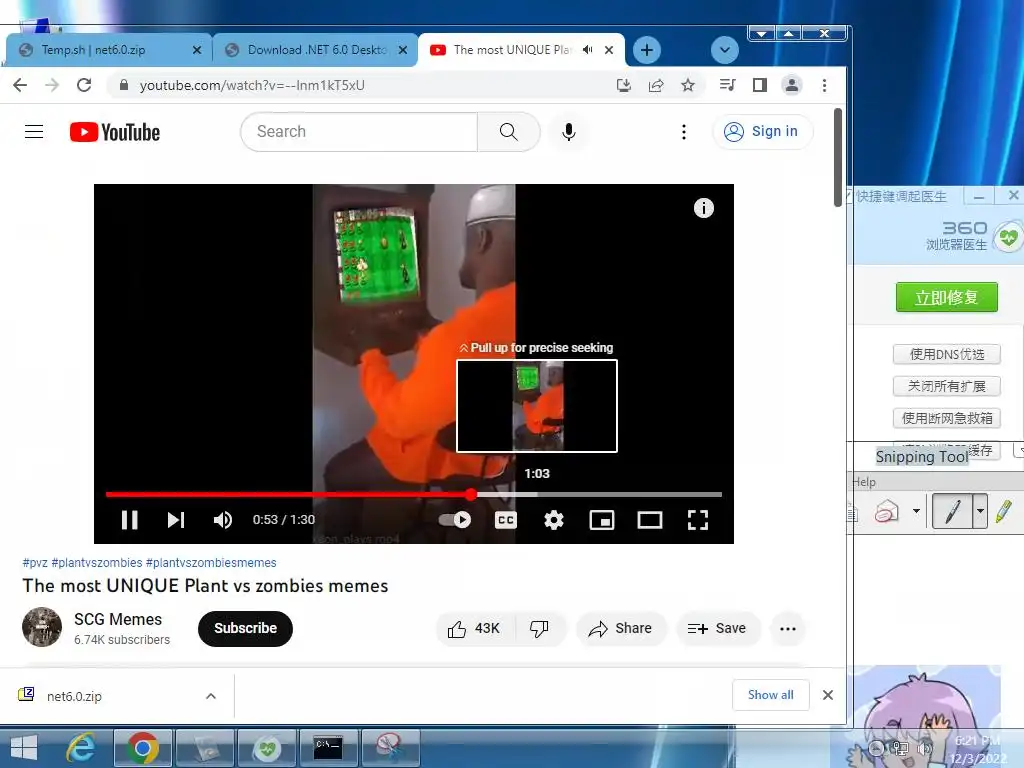This screenshot has width=1024, height=768.
Task: Open the #plantvszombies hashtag link
Action: click(x=97, y=562)
